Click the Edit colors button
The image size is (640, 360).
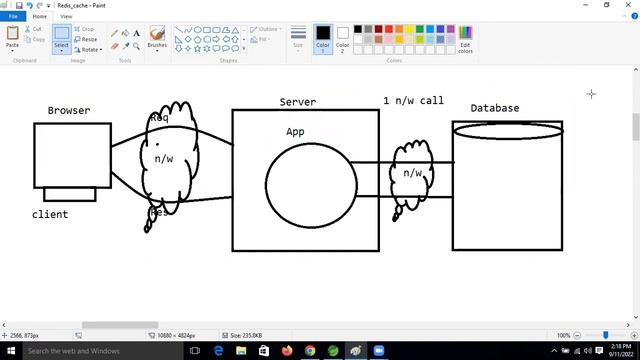click(x=465, y=39)
